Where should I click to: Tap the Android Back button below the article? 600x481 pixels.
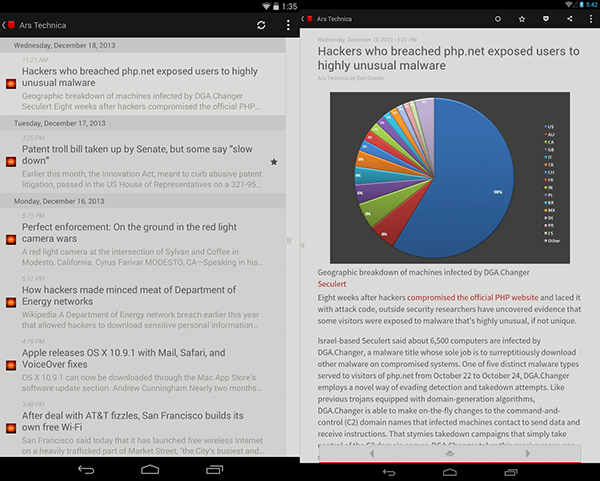coord(389,473)
